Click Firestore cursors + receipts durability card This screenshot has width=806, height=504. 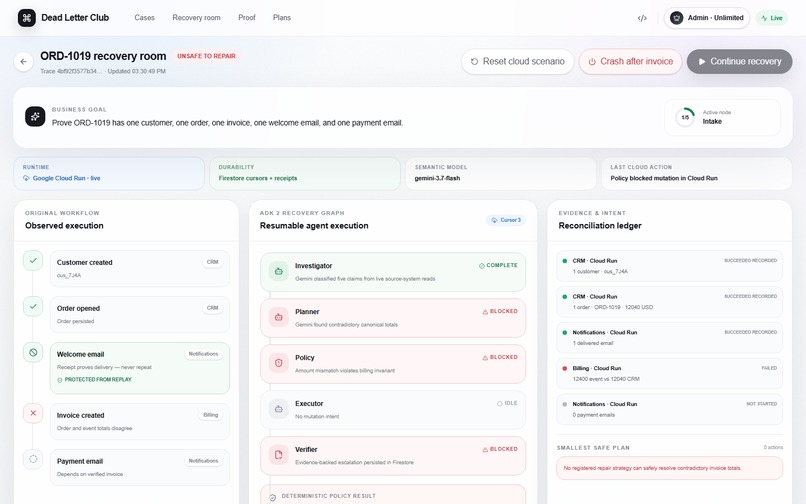click(x=305, y=173)
